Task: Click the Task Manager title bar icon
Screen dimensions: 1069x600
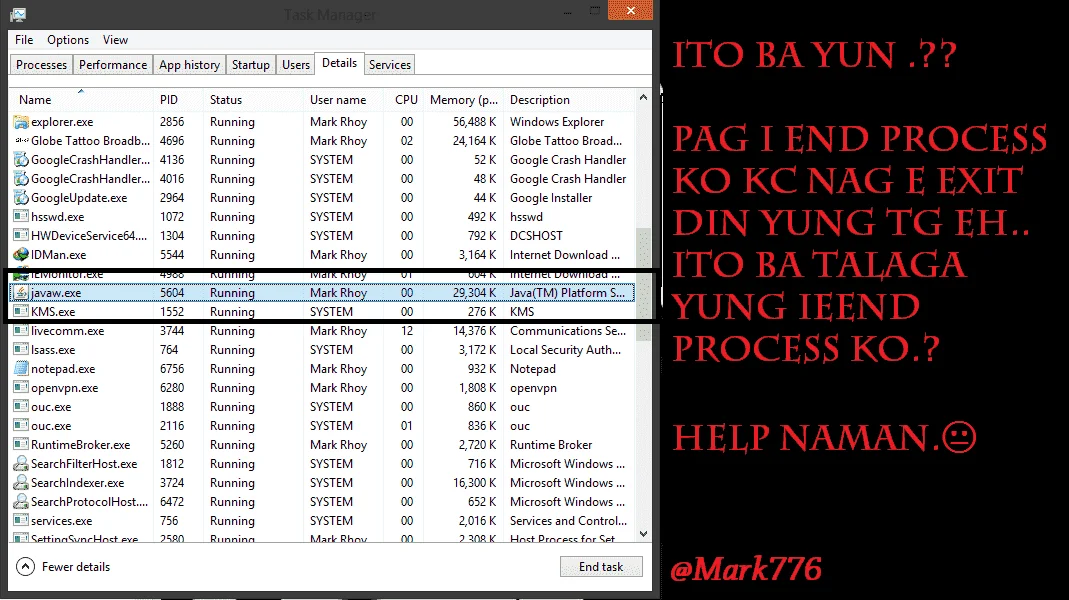Action: 18,14
